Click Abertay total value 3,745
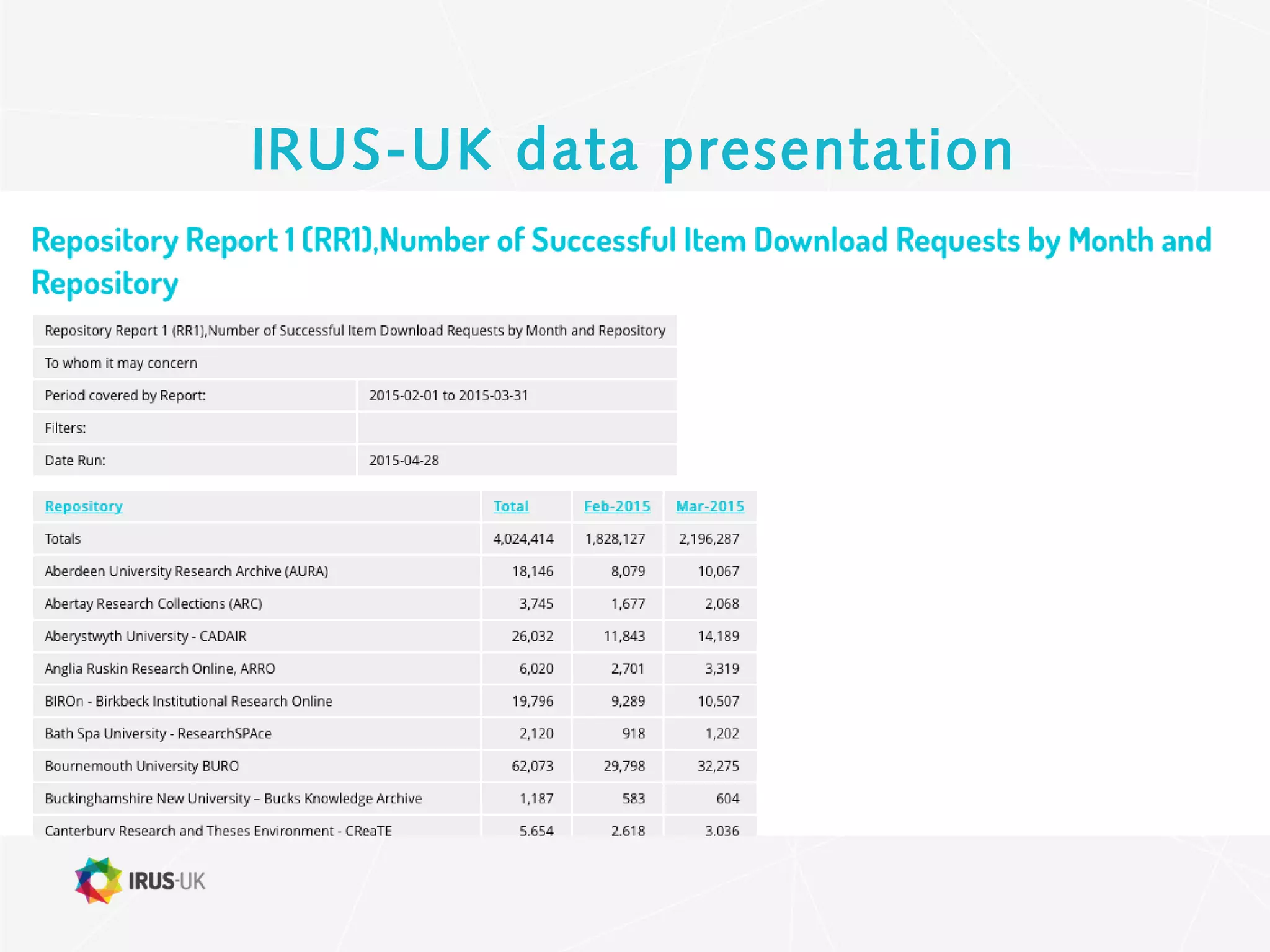Viewport: 1270px width, 952px height. click(x=536, y=604)
